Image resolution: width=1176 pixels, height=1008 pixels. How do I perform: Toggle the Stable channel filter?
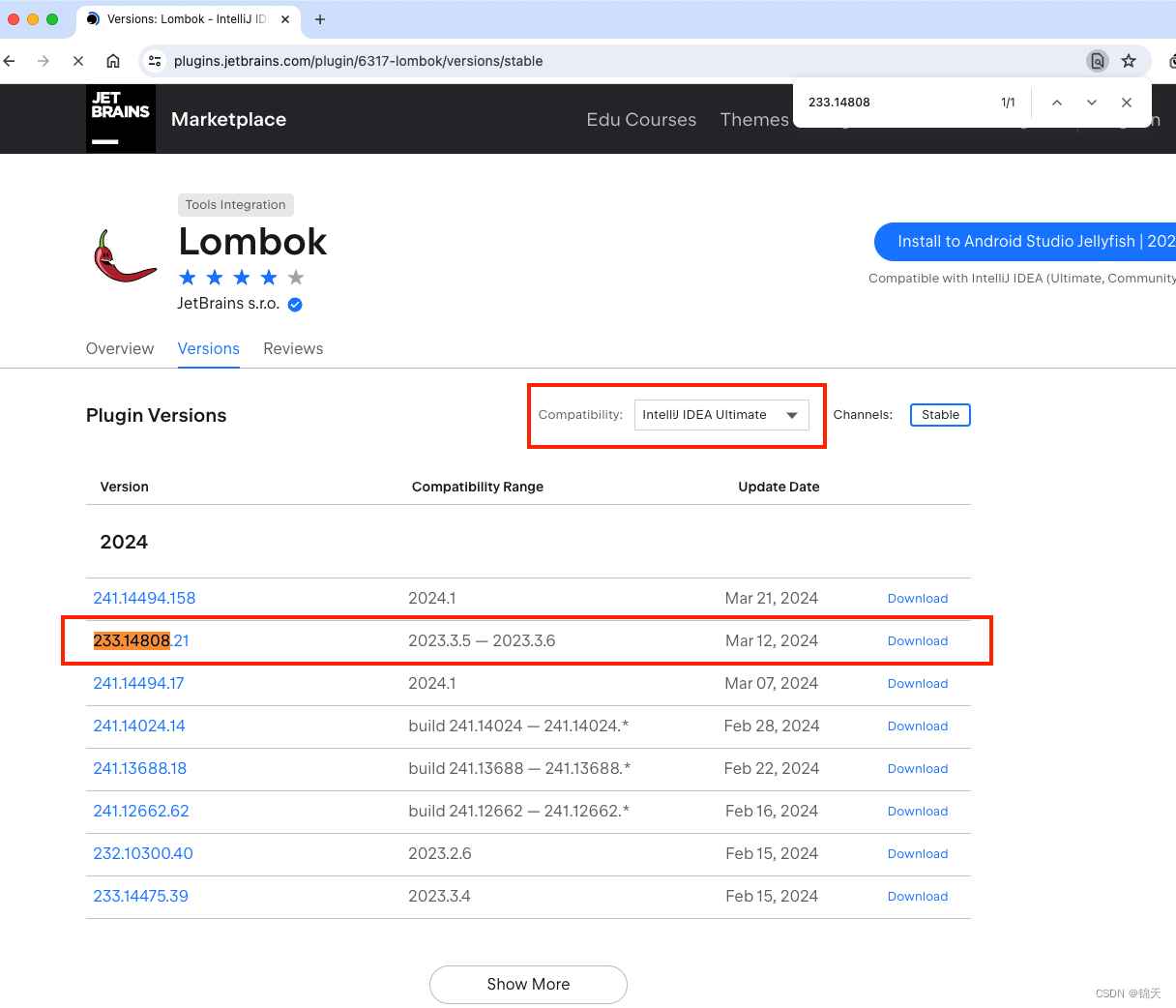pyautogui.click(x=940, y=415)
